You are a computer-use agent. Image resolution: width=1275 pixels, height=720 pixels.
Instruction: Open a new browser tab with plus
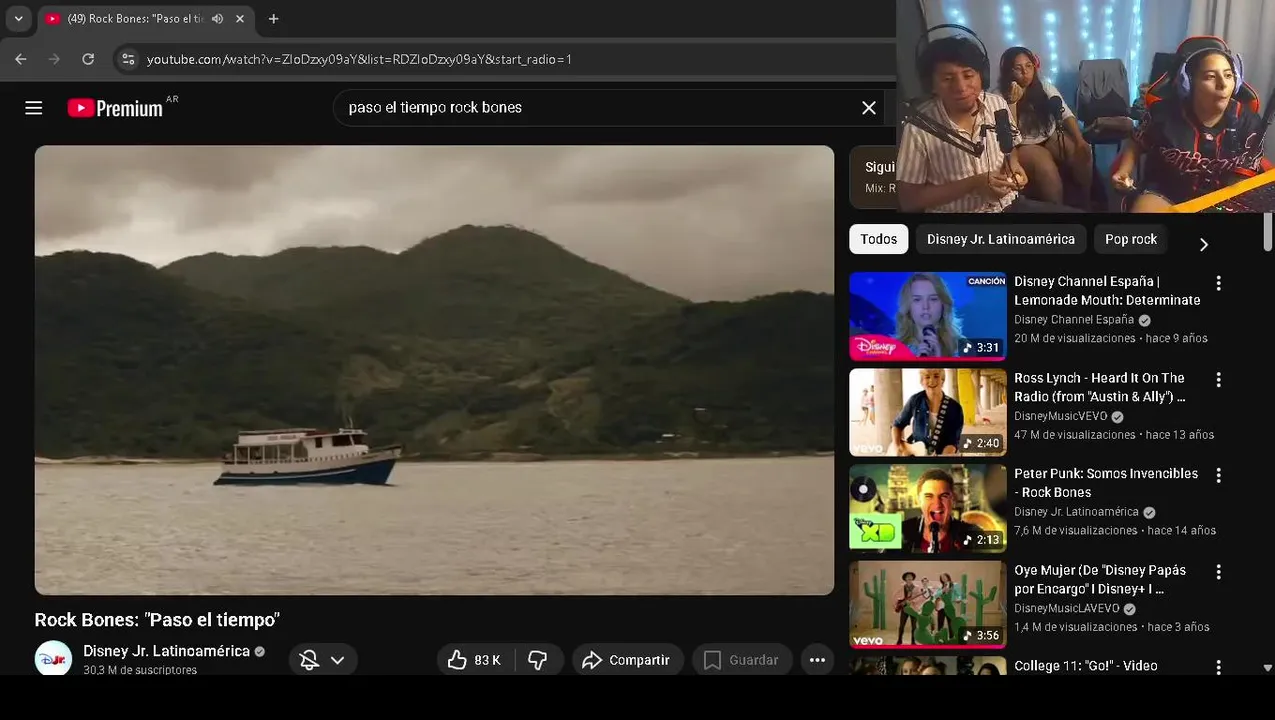tap(273, 18)
